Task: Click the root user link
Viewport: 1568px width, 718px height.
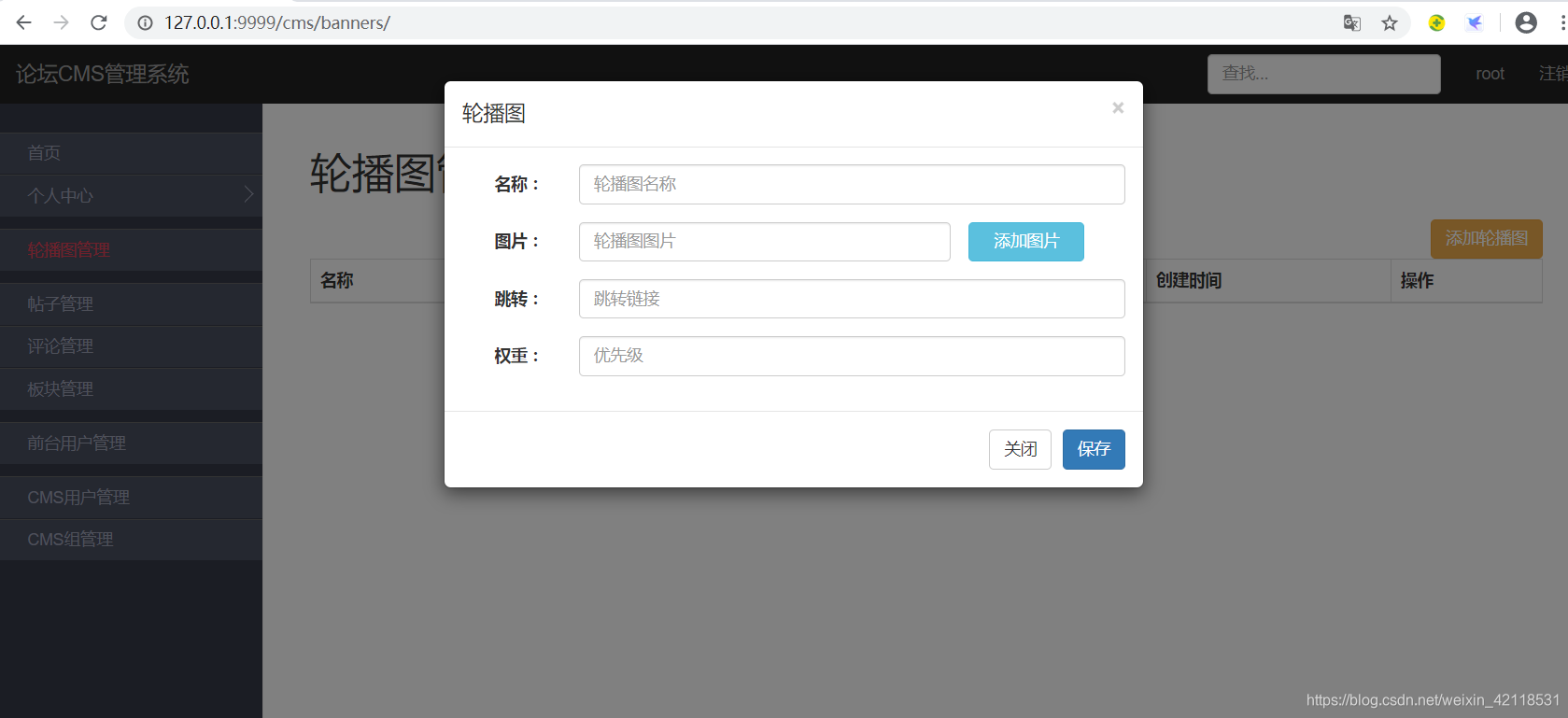Action: [1490, 74]
